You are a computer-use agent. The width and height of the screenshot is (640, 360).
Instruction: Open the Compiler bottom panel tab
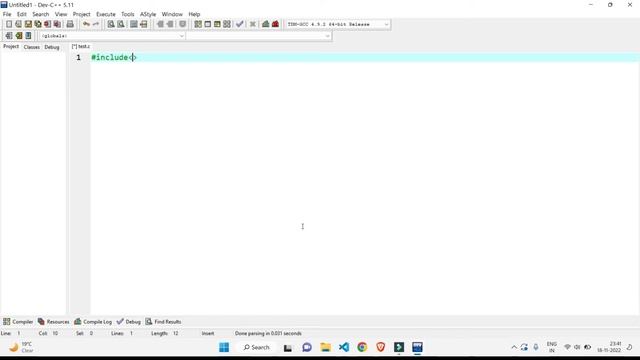click(x=18, y=322)
